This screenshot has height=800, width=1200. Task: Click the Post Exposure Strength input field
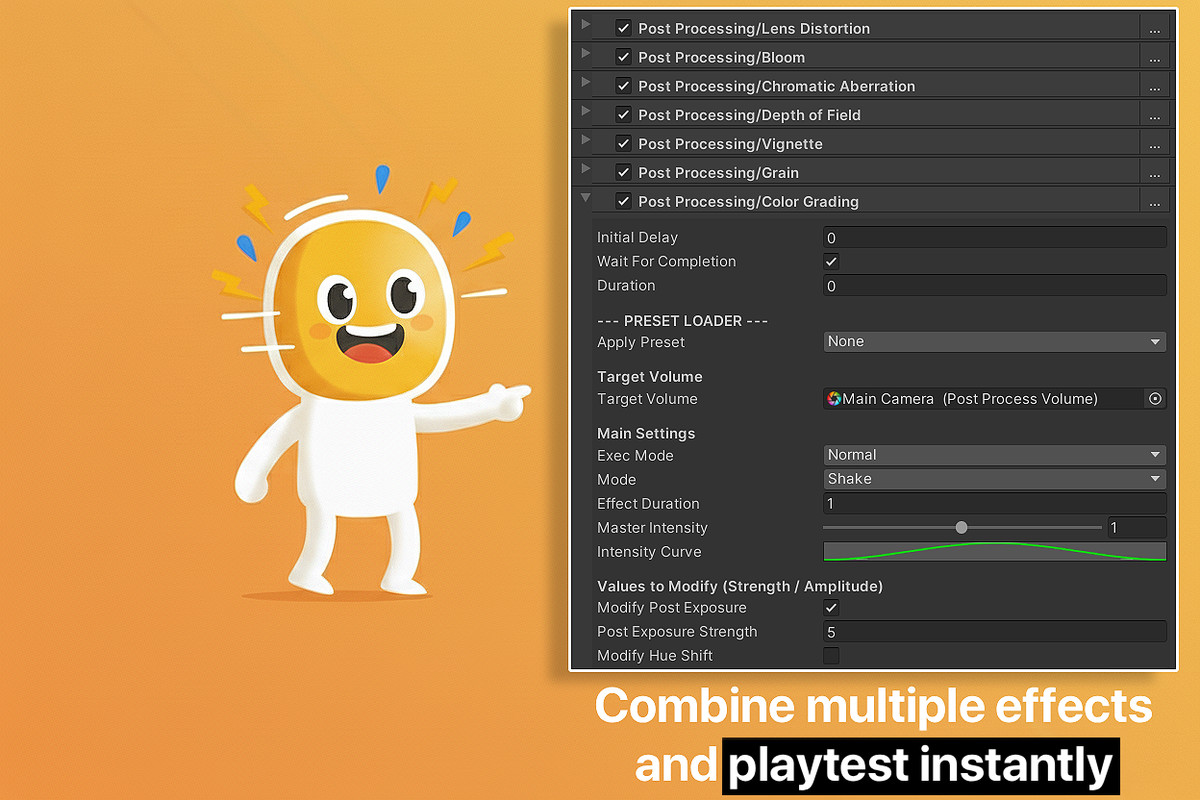[994, 631]
